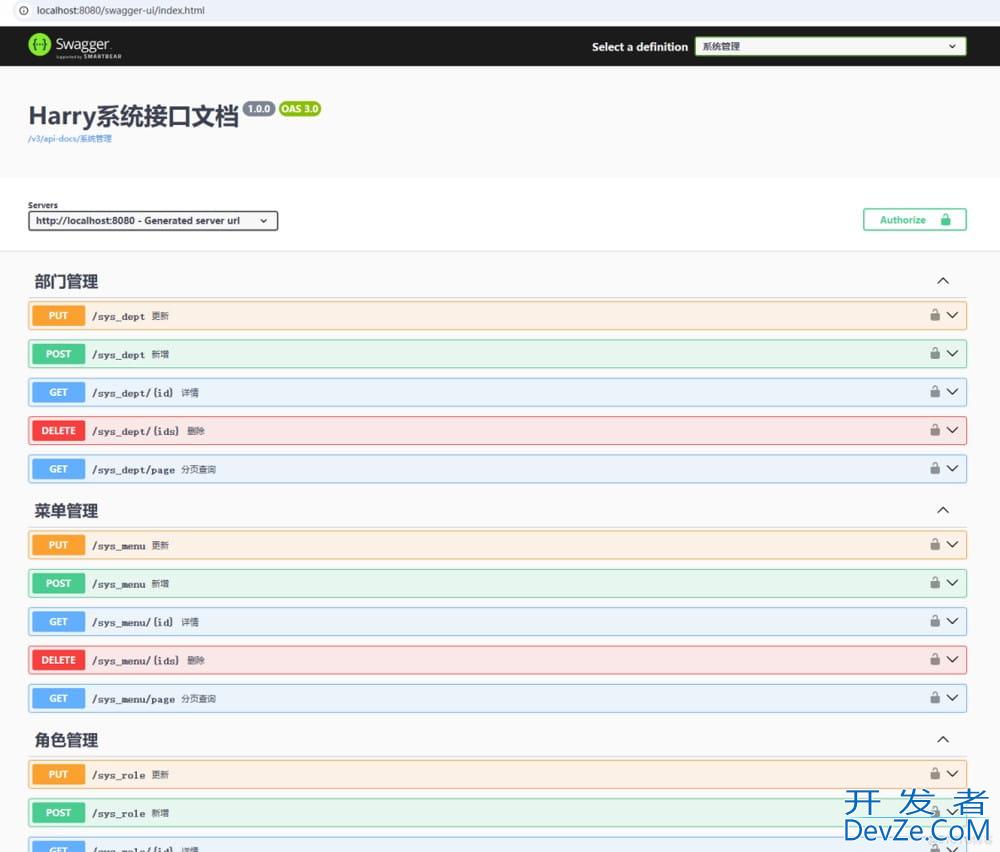Click lock icon on PUT /sys_dept row
This screenshot has height=852, width=1000.
click(935, 314)
